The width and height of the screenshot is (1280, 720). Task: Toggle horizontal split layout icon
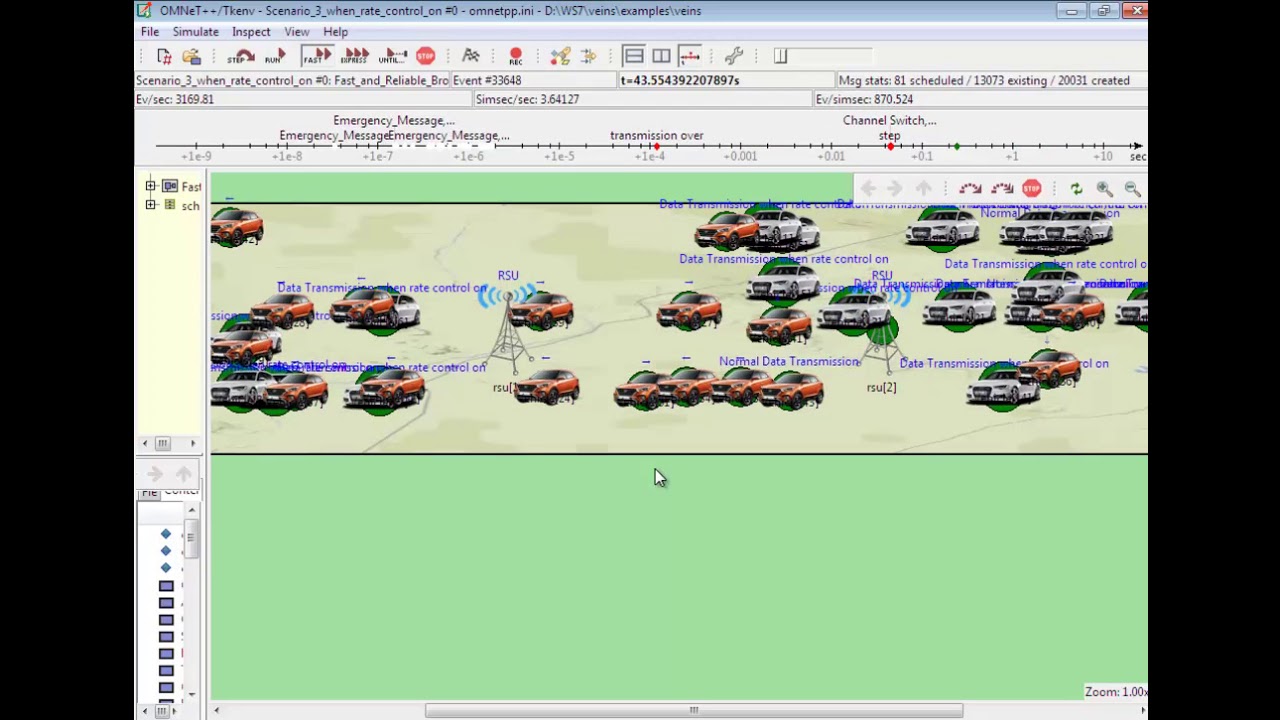click(x=633, y=56)
